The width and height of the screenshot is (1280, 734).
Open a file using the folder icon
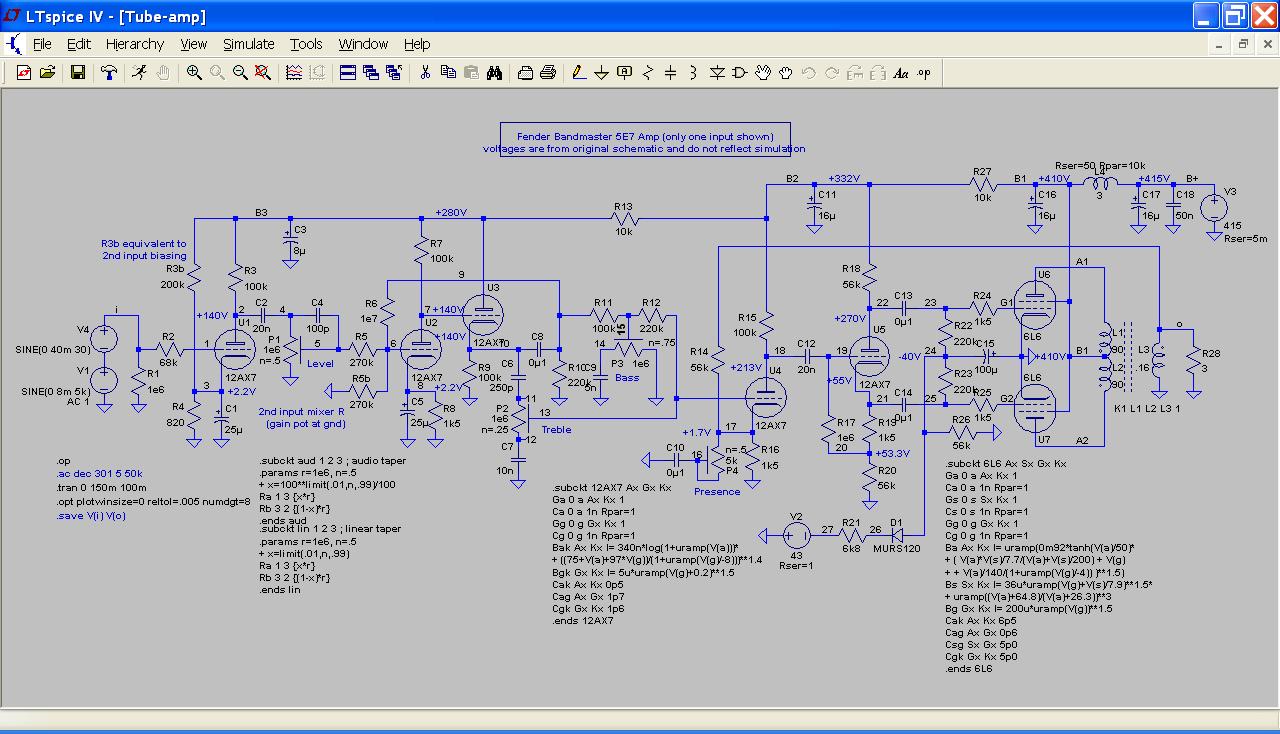click(x=46, y=73)
